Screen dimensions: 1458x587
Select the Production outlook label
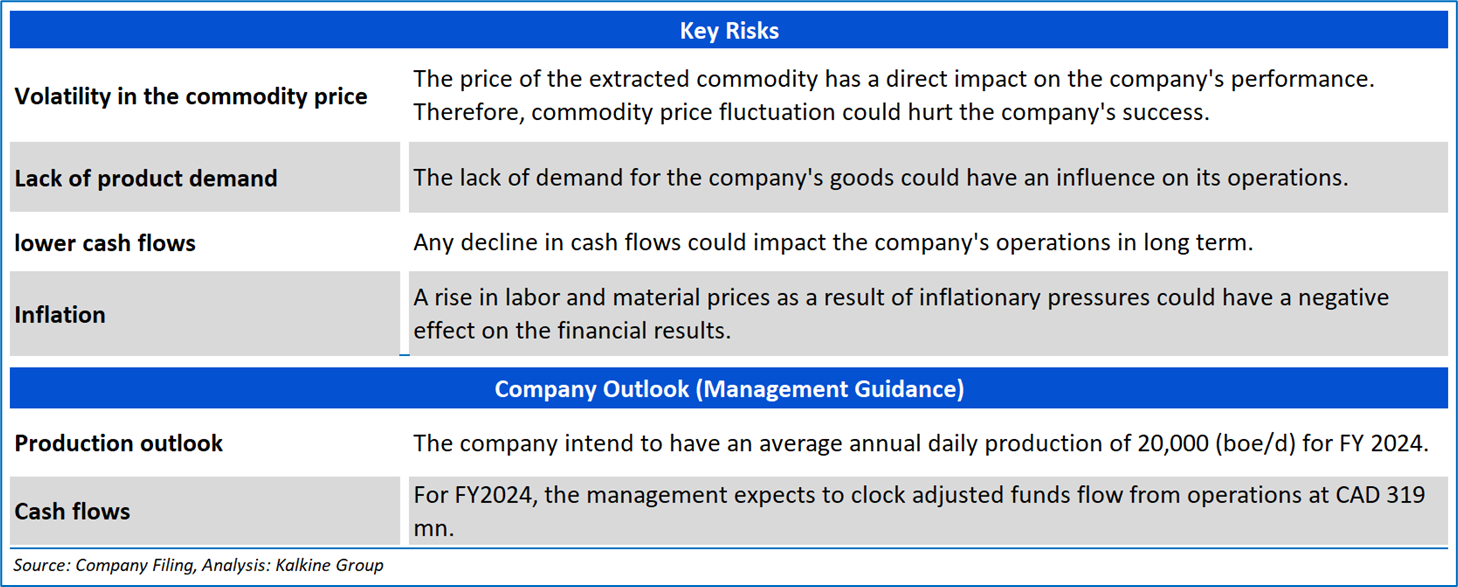coord(119,444)
